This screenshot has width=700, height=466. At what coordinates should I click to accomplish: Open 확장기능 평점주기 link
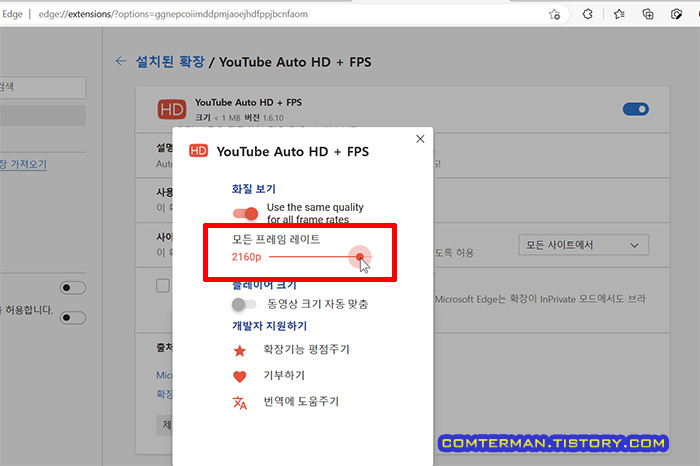pyautogui.click(x=306, y=349)
